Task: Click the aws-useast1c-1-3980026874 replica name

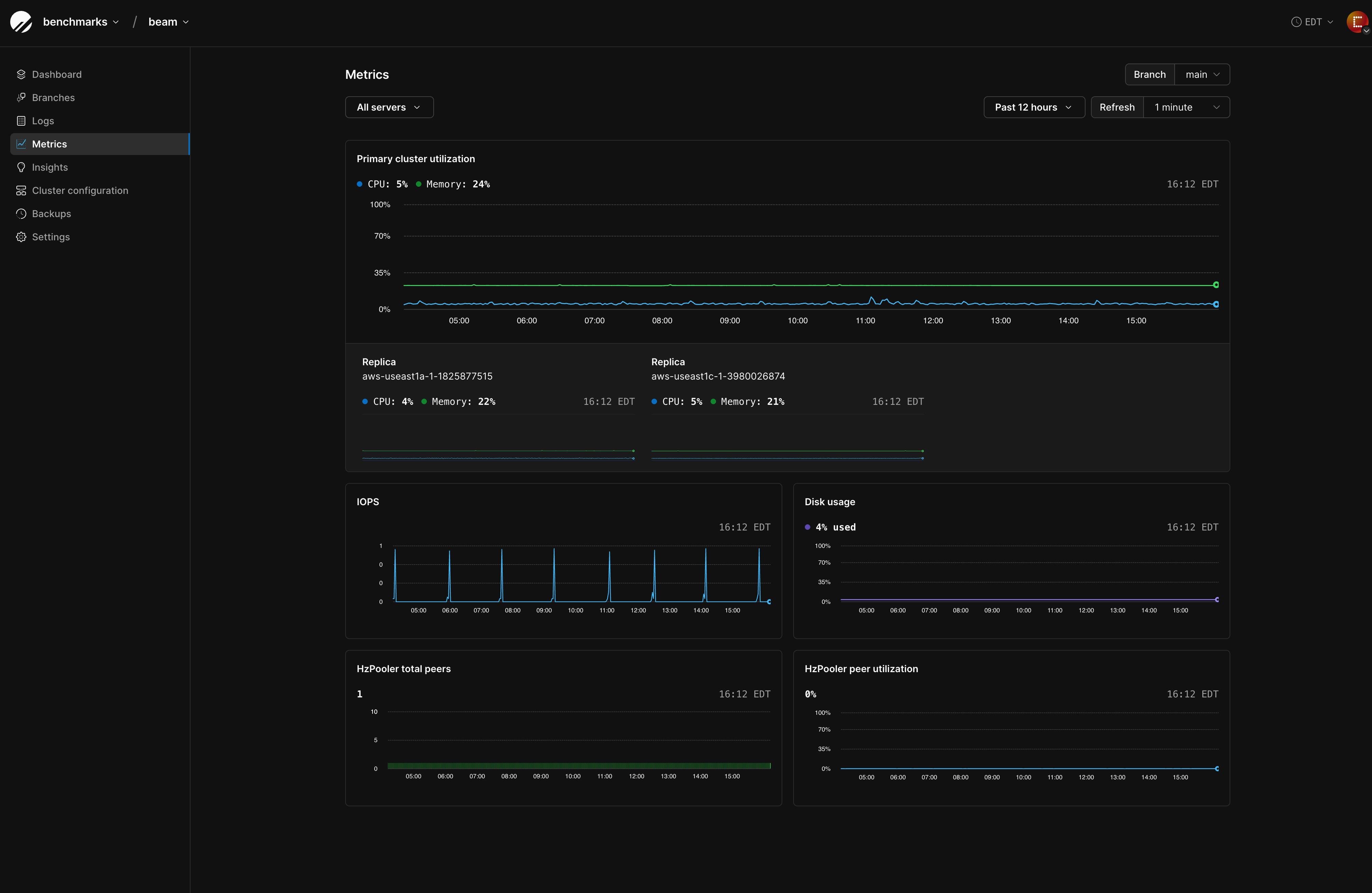Action: 718,376
